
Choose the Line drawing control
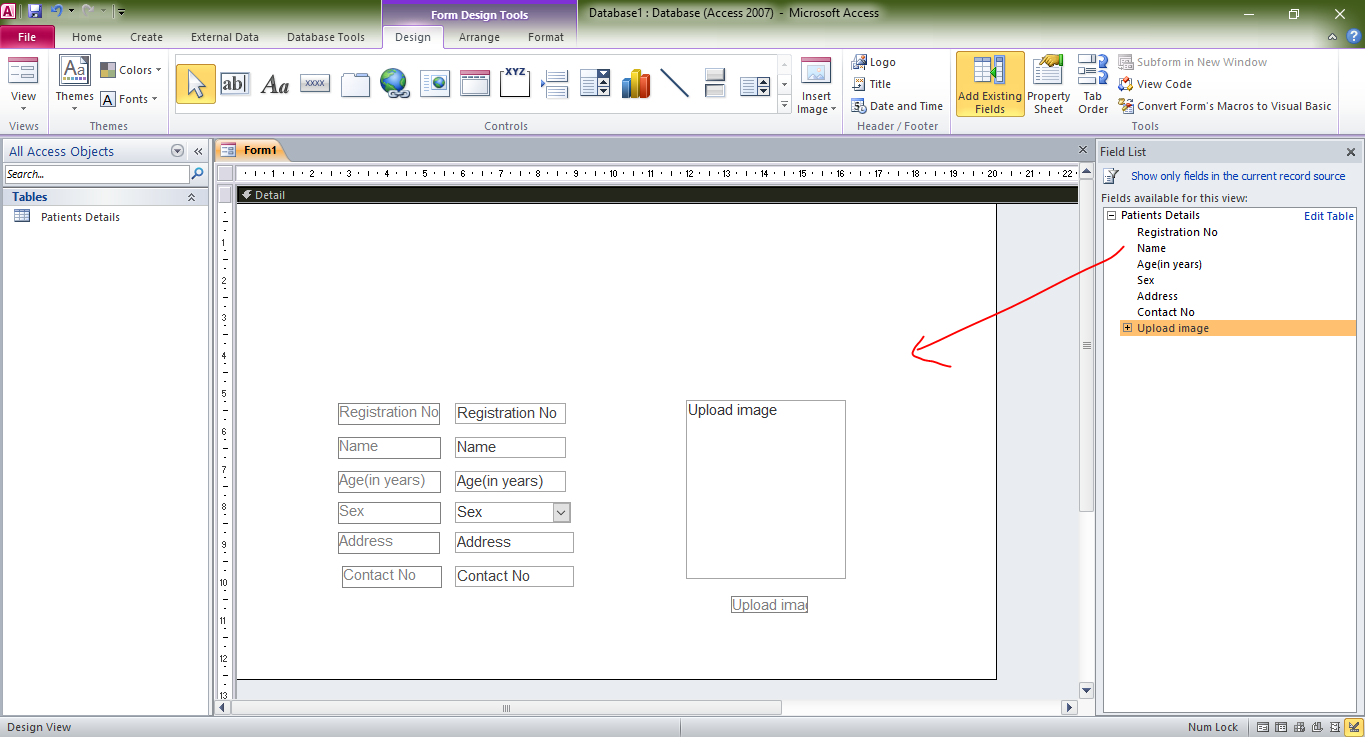tap(675, 83)
